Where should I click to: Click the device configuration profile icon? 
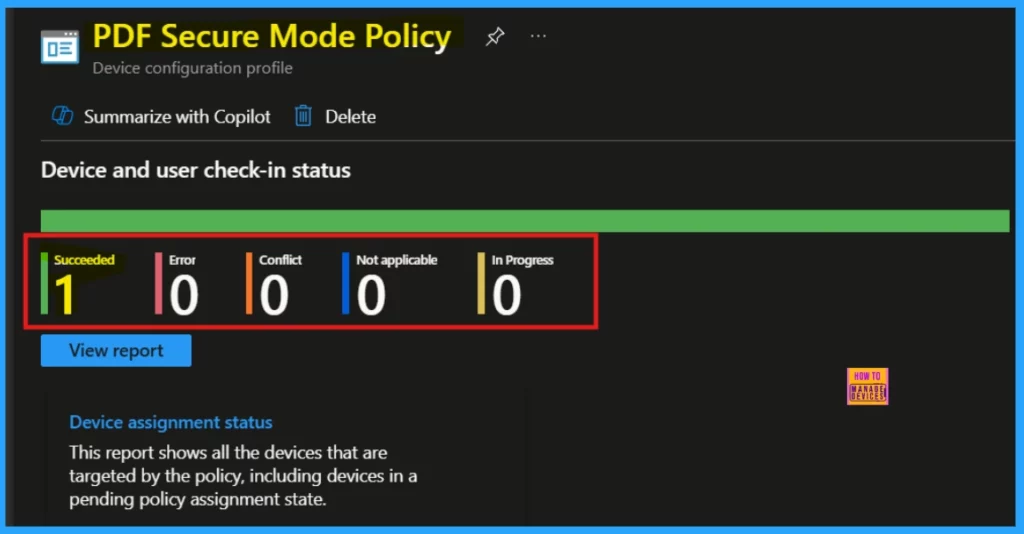click(59, 48)
